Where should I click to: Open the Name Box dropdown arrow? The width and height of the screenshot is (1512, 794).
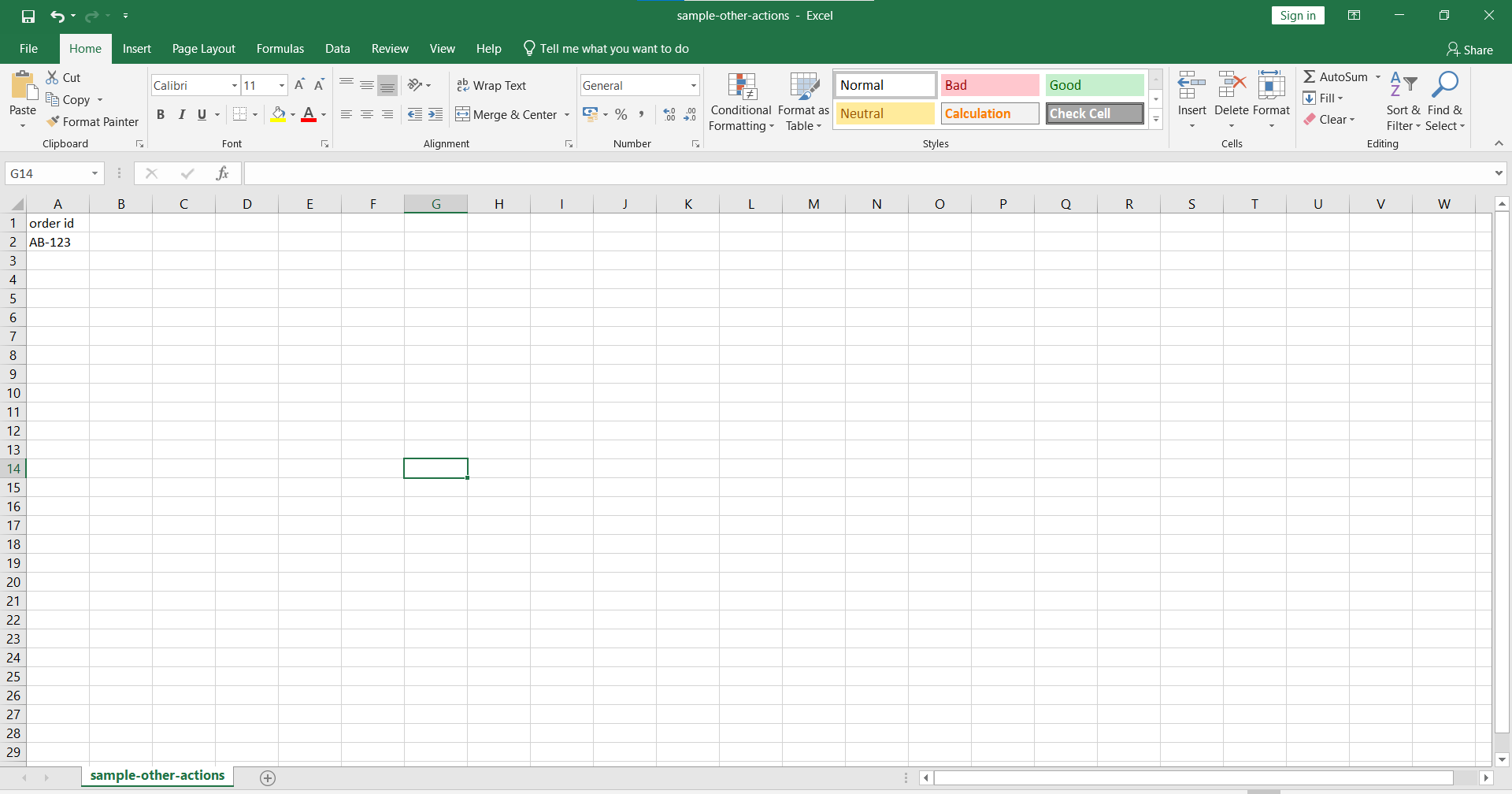coord(94,173)
